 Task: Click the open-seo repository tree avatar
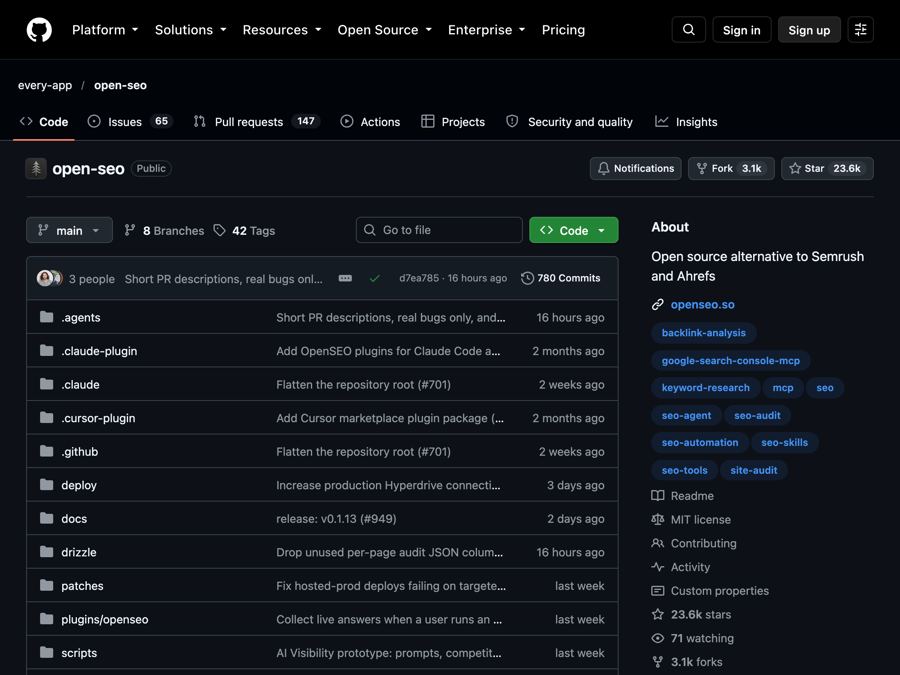point(36,169)
